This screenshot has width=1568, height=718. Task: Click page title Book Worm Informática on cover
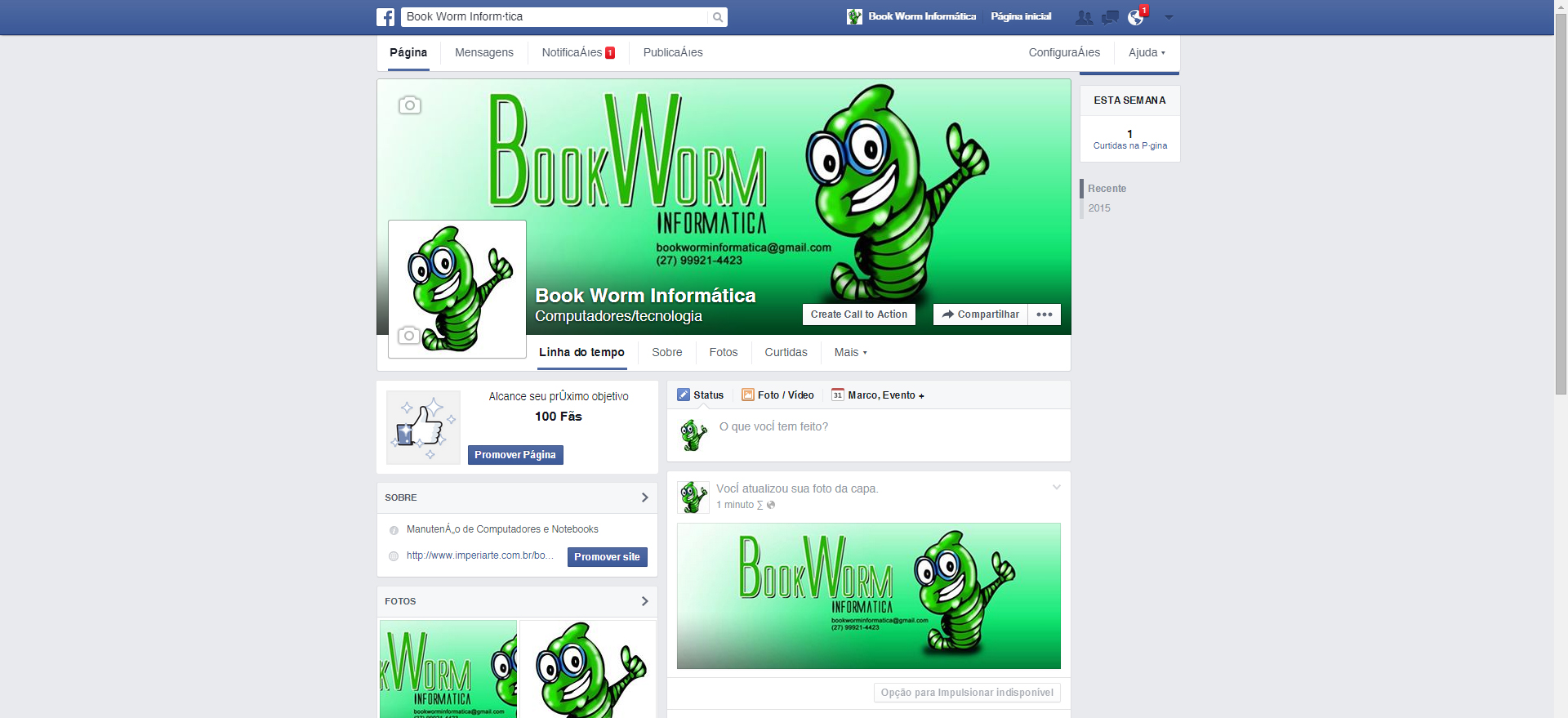(645, 296)
